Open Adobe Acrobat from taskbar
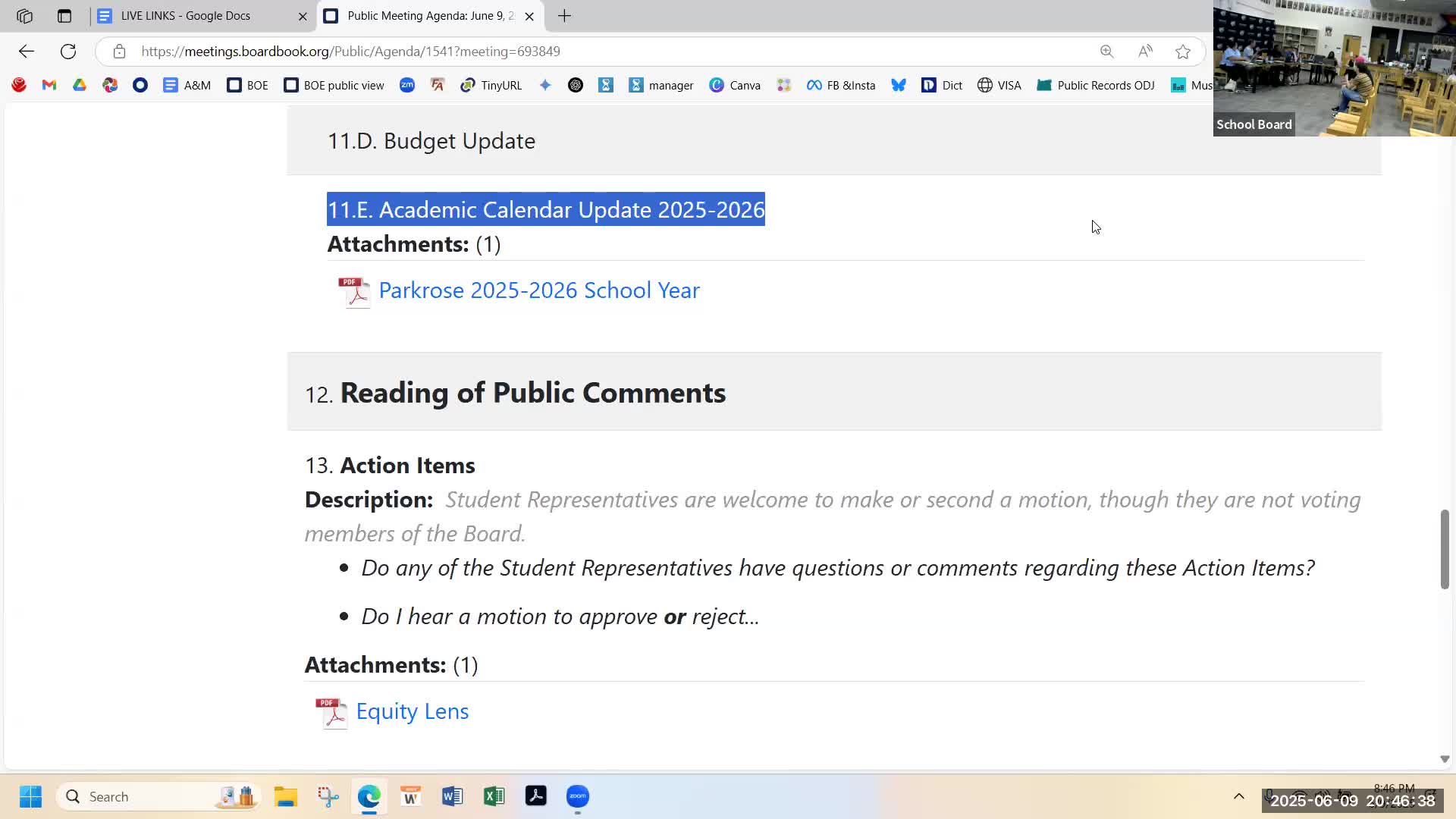 tap(536, 796)
